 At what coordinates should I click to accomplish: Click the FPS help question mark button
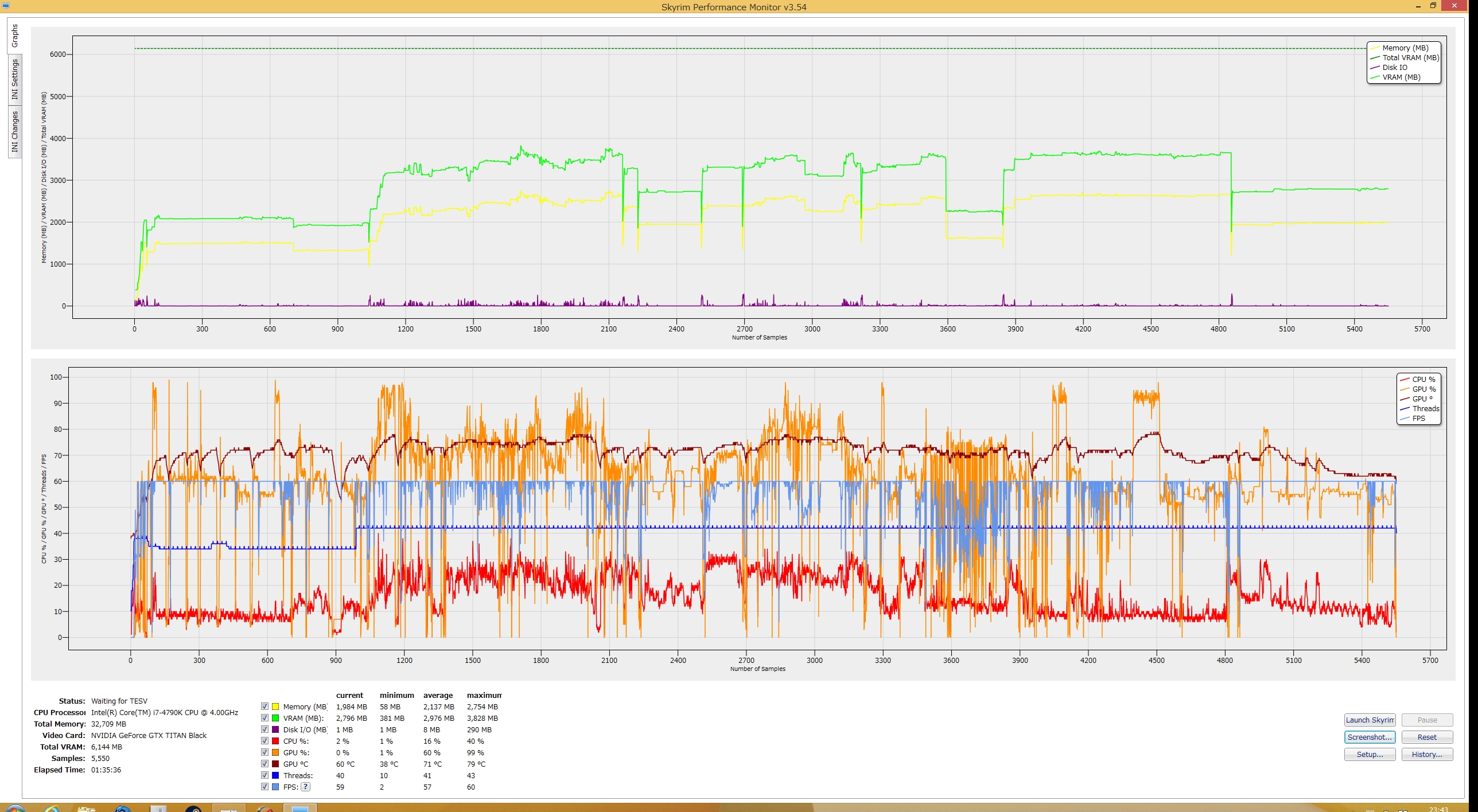(x=306, y=787)
